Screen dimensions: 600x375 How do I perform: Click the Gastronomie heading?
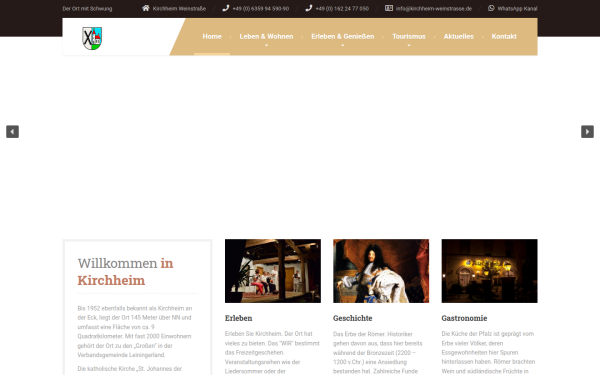point(464,318)
